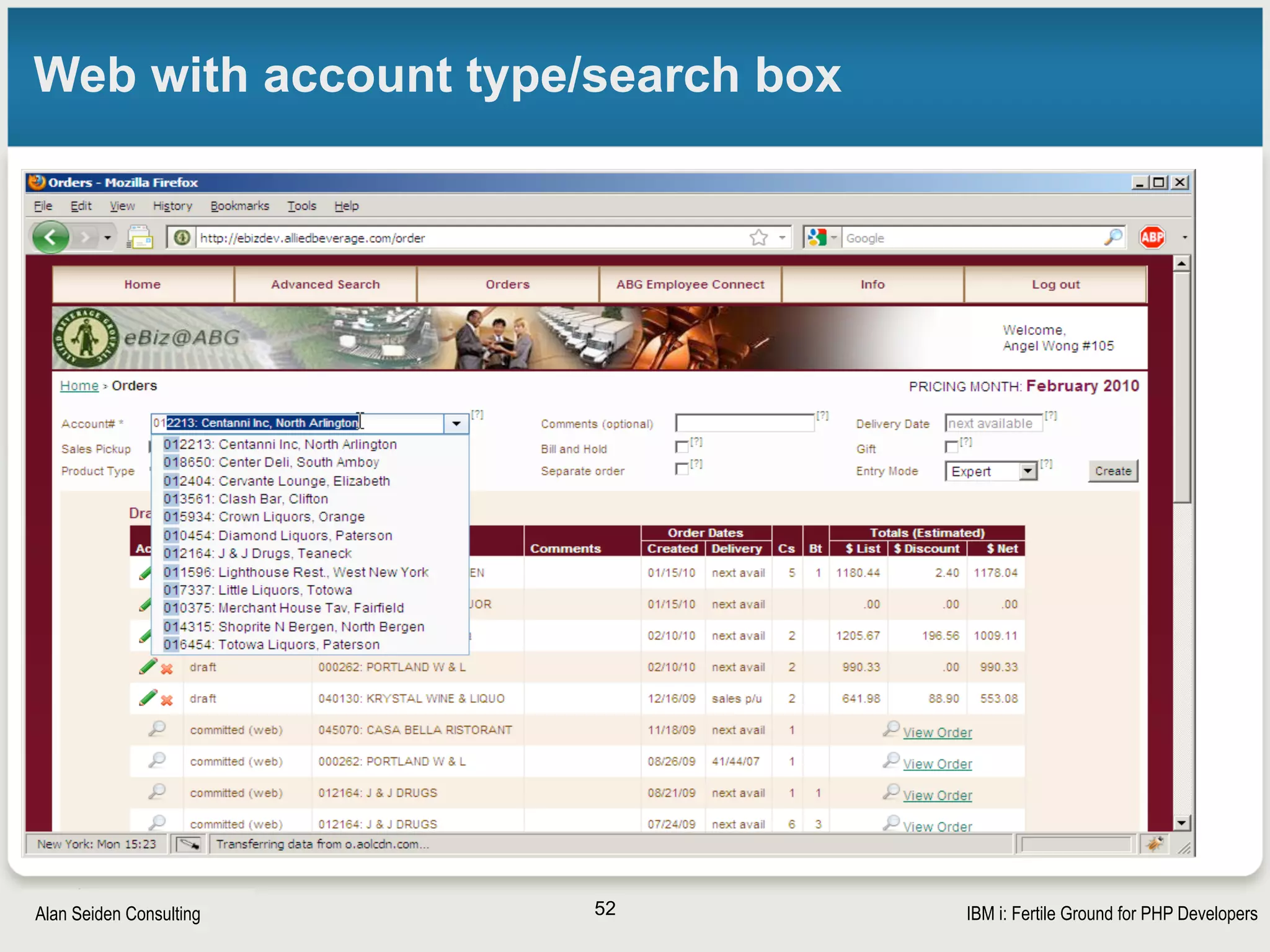Open ABG Employee Connect tab
The width and height of the screenshot is (1270, 952).
[x=690, y=284]
